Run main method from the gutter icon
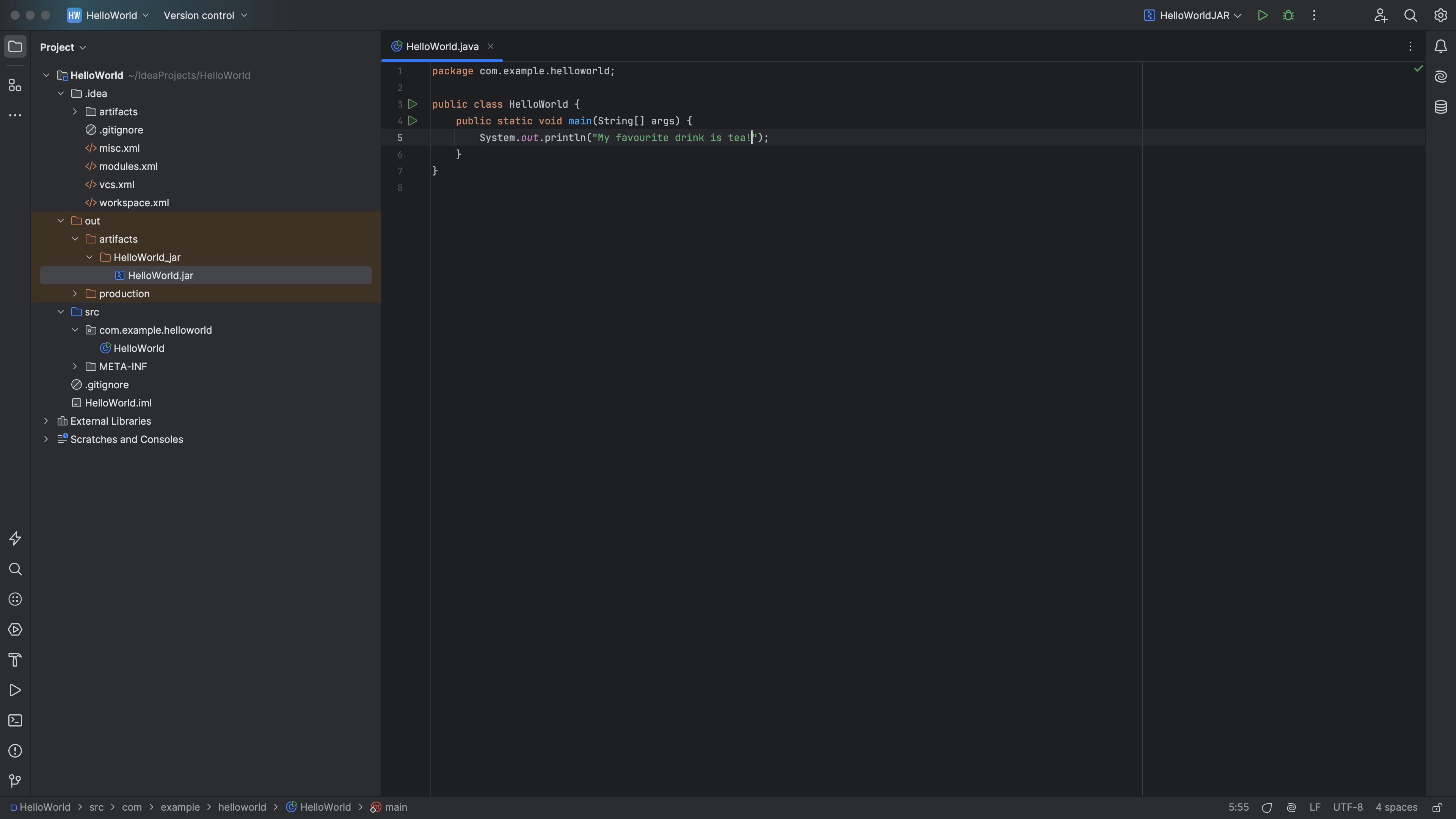This screenshot has width=1456, height=819. point(412,121)
